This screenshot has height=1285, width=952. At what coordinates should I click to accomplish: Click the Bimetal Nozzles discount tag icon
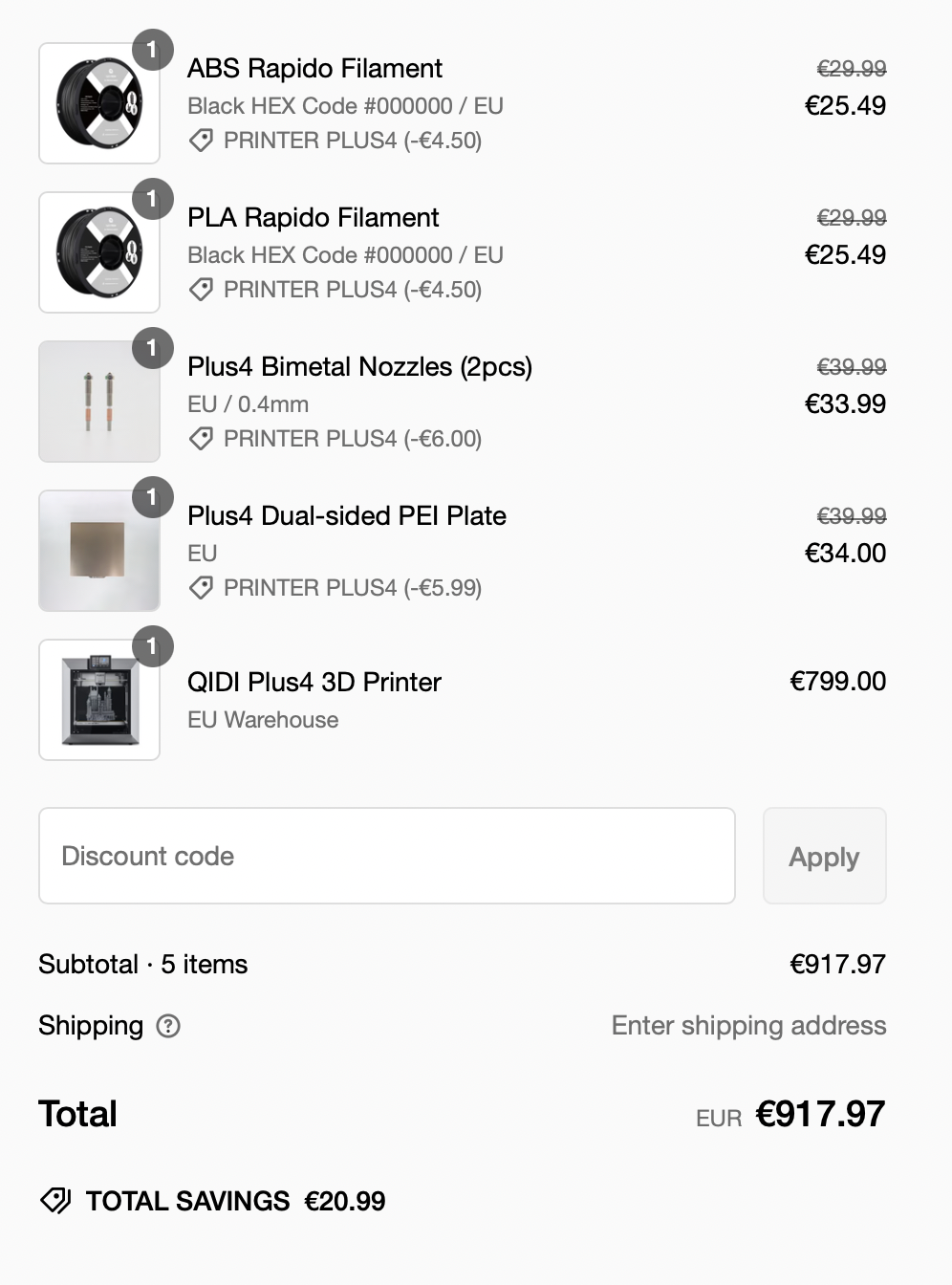pyautogui.click(x=201, y=439)
